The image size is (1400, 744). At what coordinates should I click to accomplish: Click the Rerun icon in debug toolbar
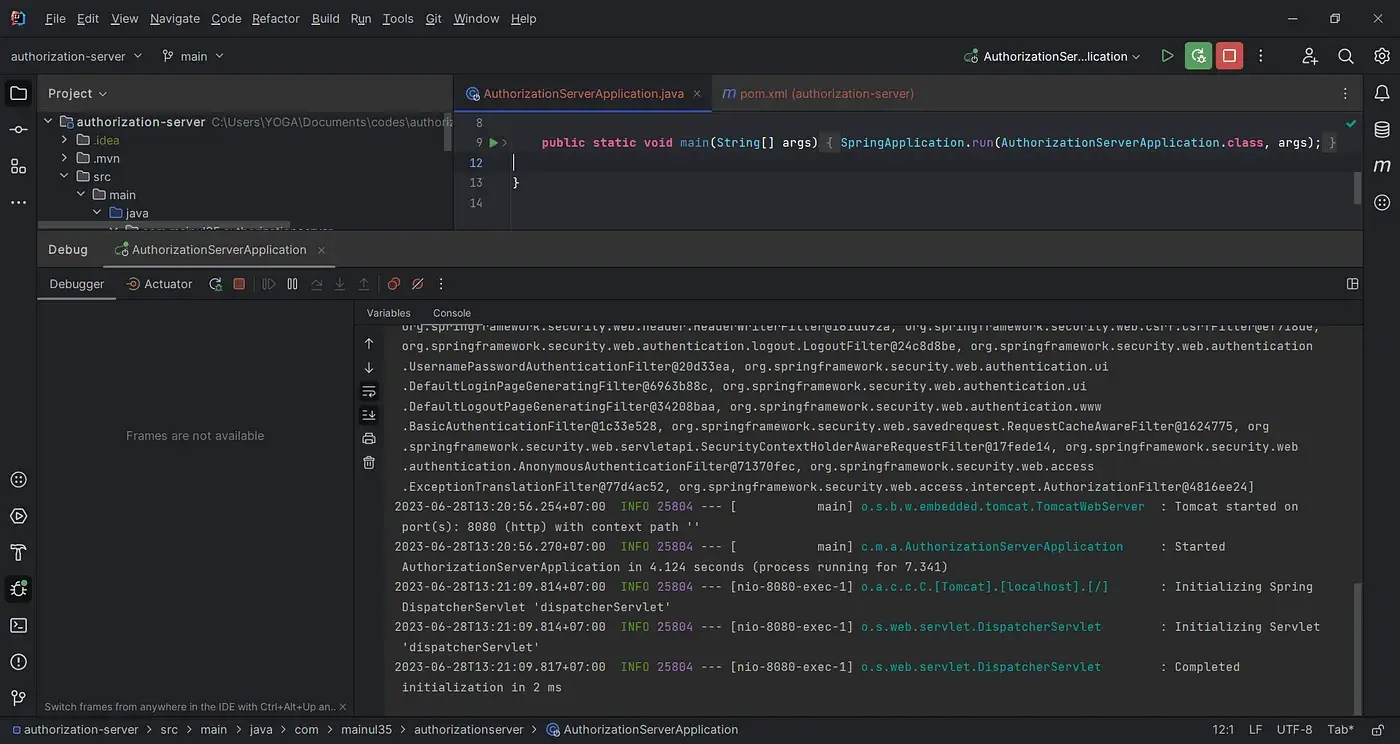tap(215, 284)
